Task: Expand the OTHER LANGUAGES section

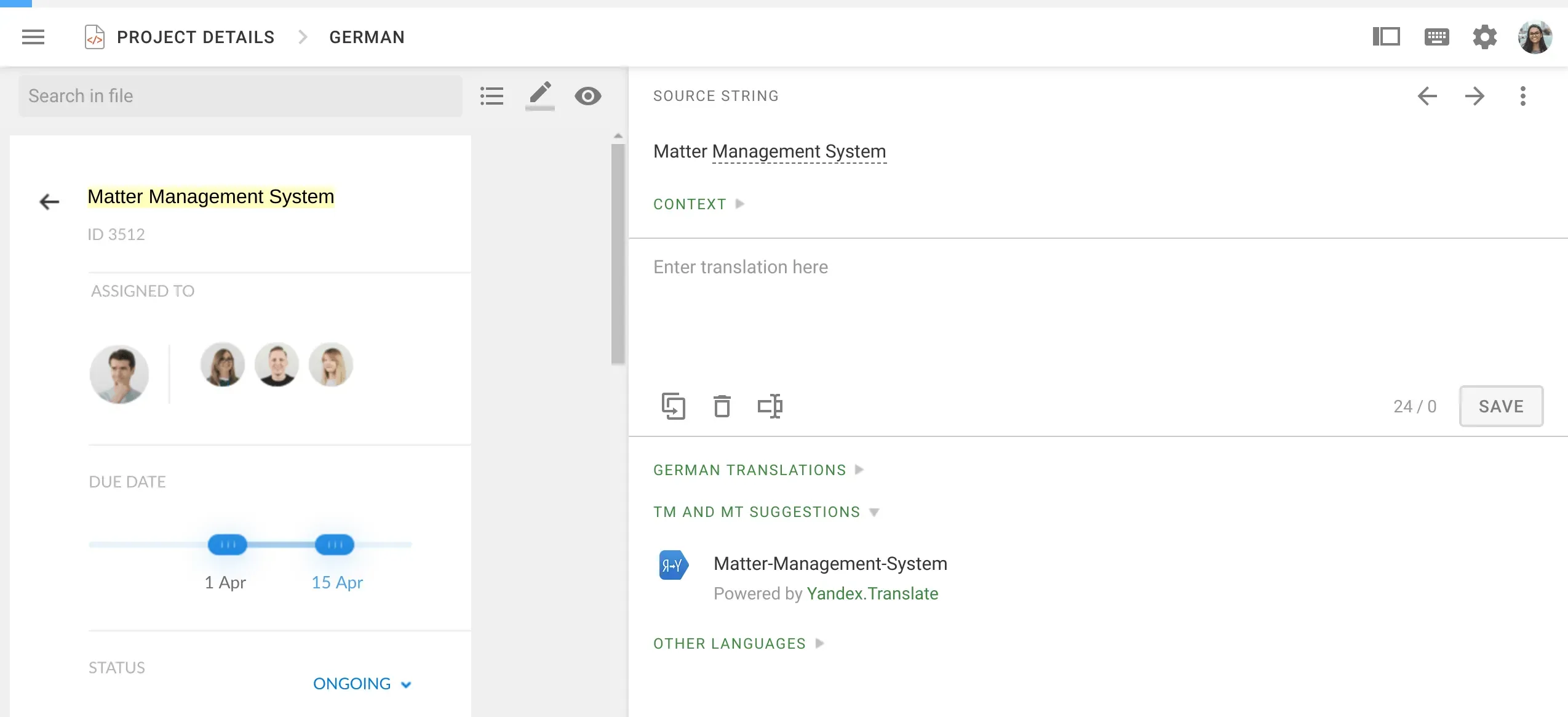Action: [737, 643]
